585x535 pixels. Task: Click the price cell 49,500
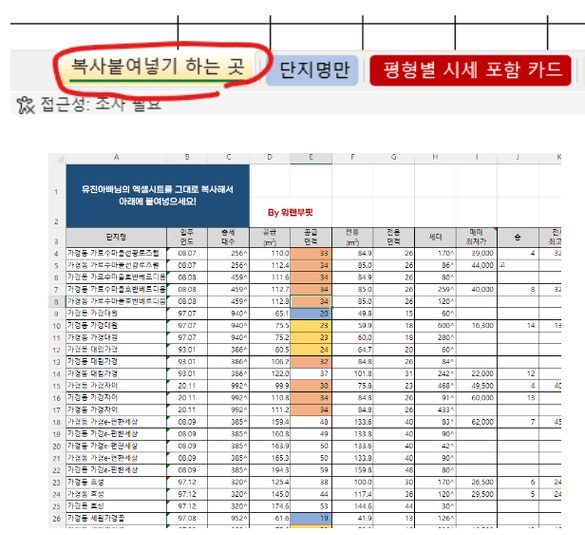476,386
